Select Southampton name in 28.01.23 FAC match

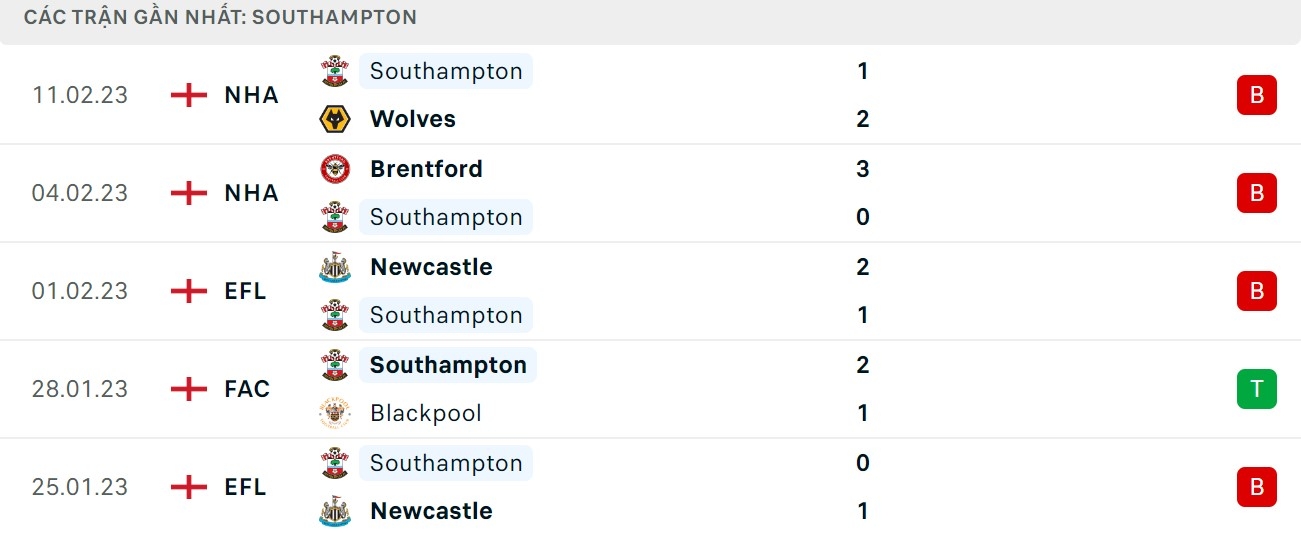(448, 365)
